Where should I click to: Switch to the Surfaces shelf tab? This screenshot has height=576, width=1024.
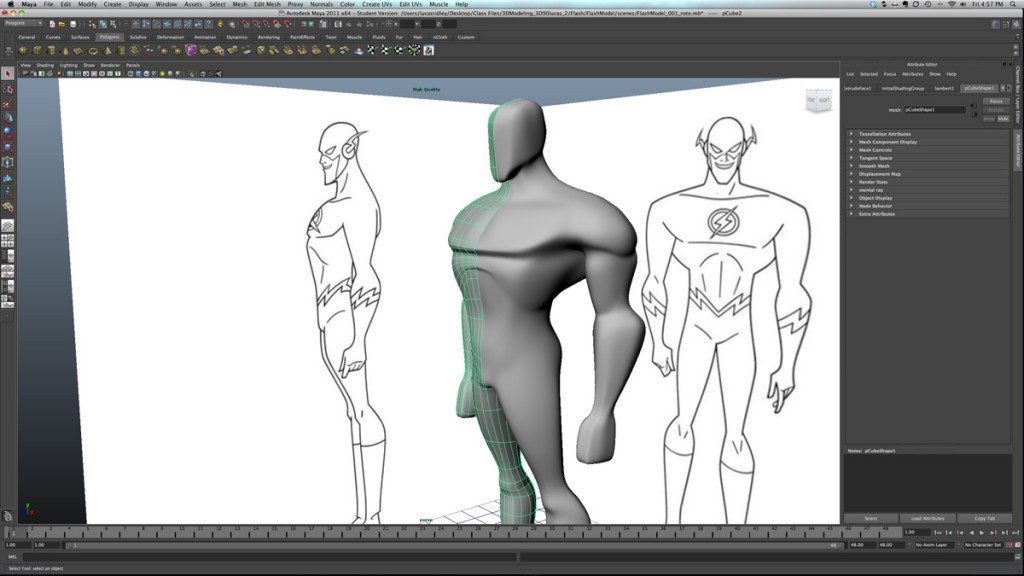[80, 37]
